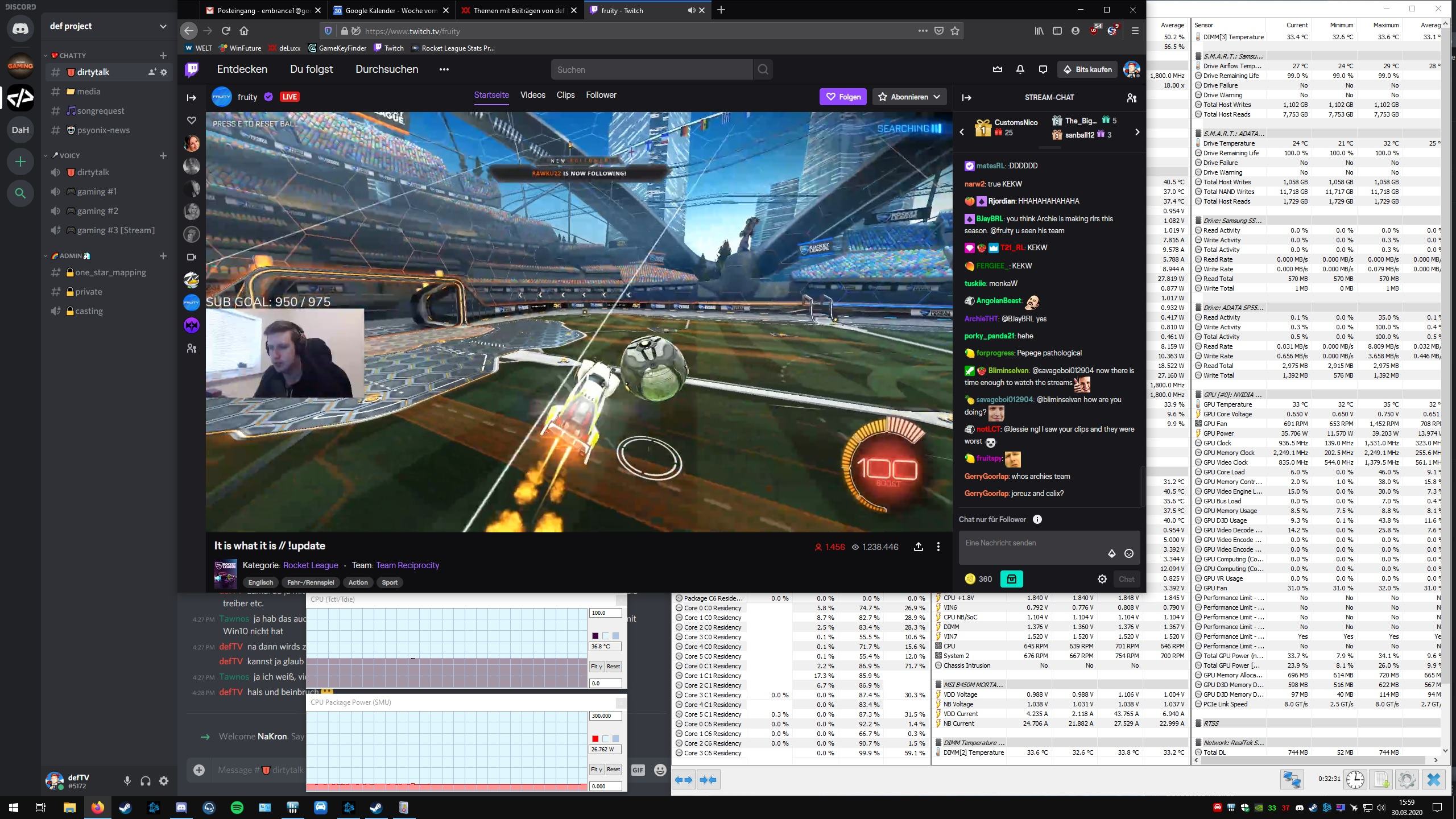The height and width of the screenshot is (819, 1456).
Task: Click Bits kaufen button
Action: pyautogui.click(x=1087, y=69)
